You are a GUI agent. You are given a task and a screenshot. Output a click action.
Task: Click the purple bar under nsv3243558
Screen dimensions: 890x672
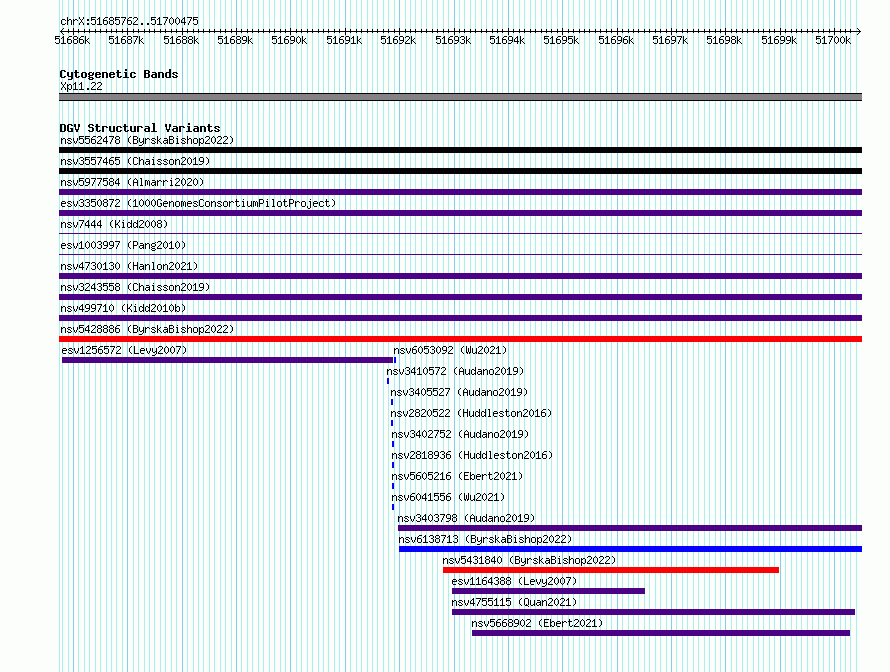[460, 297]
